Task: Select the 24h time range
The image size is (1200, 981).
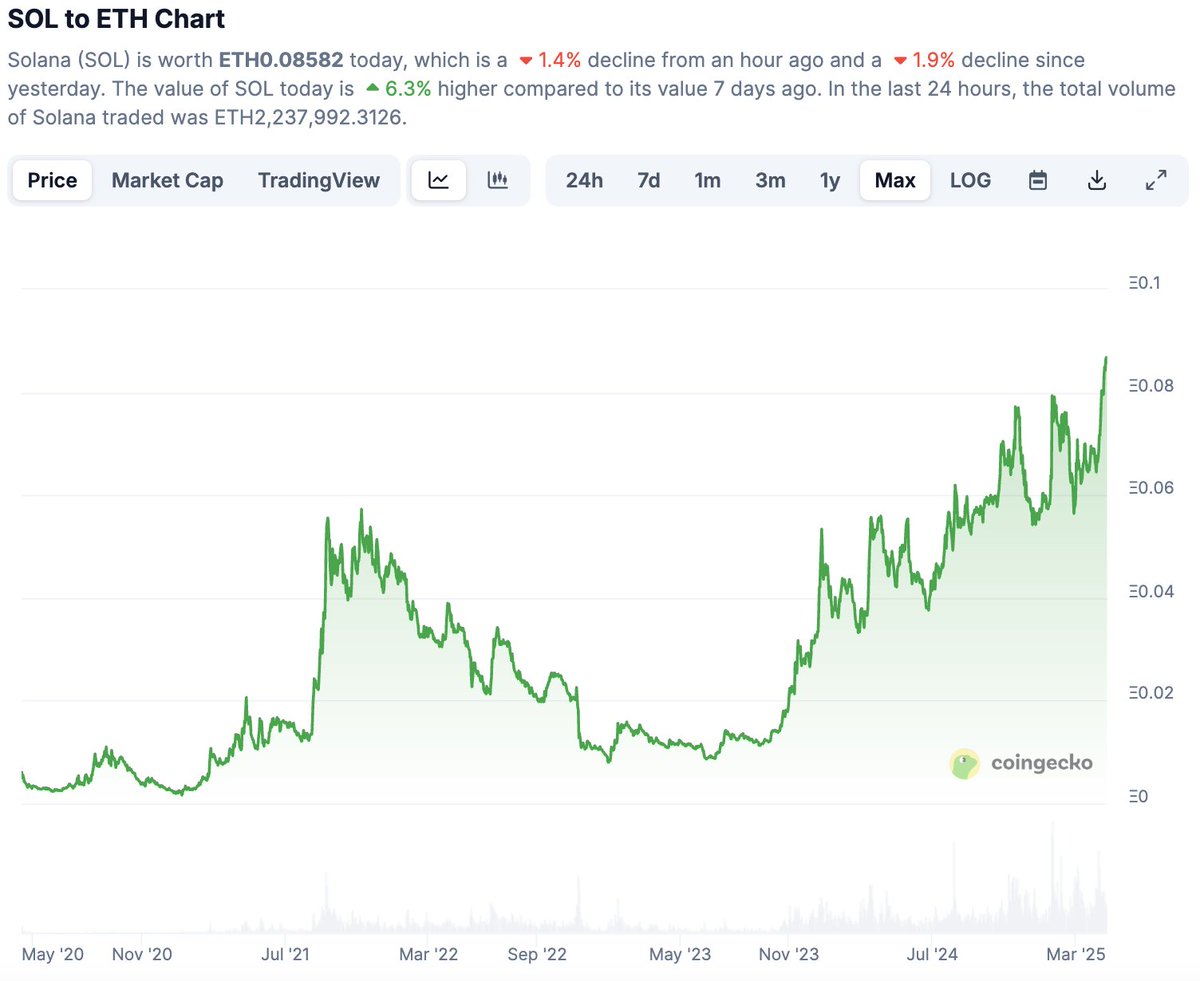Action: (x=584, y=180)
